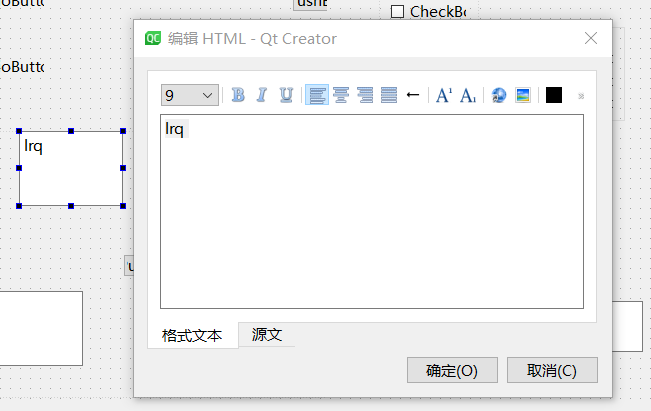The image size is (651, 411).
Task: Confirm with the 确定(O) button
Action: point(452,370)
